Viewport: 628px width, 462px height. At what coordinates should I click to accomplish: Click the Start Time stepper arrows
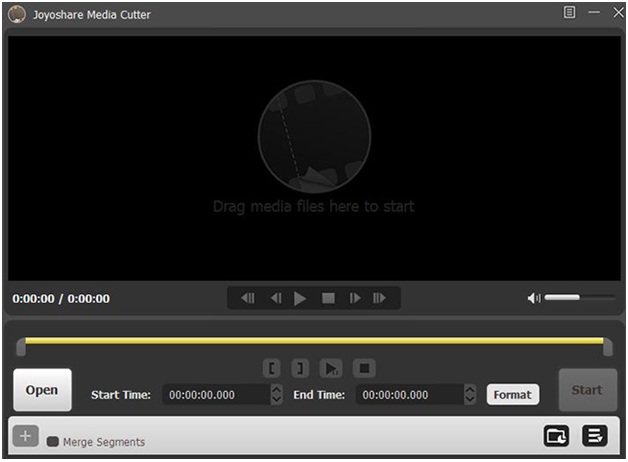click(277, 395)
